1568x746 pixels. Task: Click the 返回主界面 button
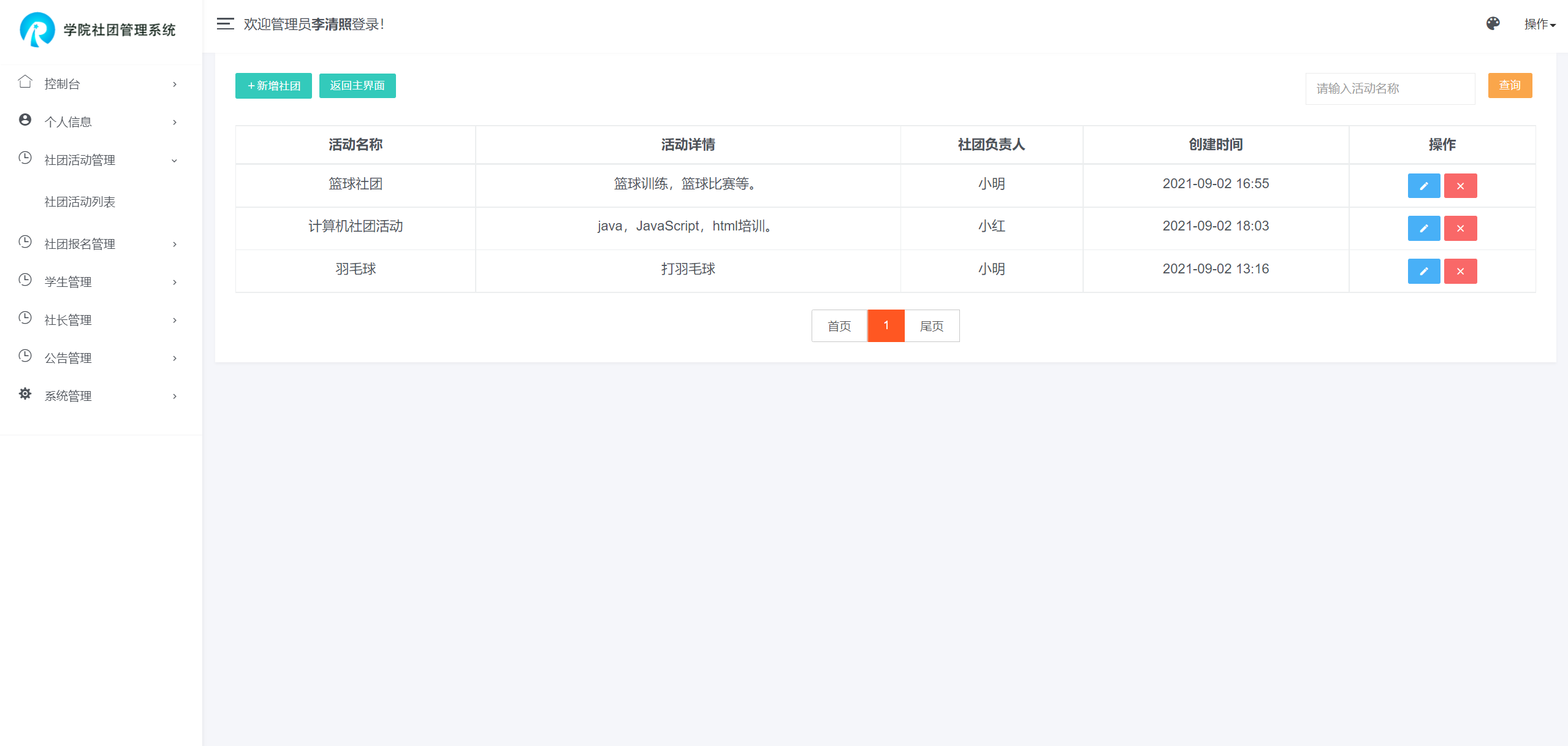point(357,86)
